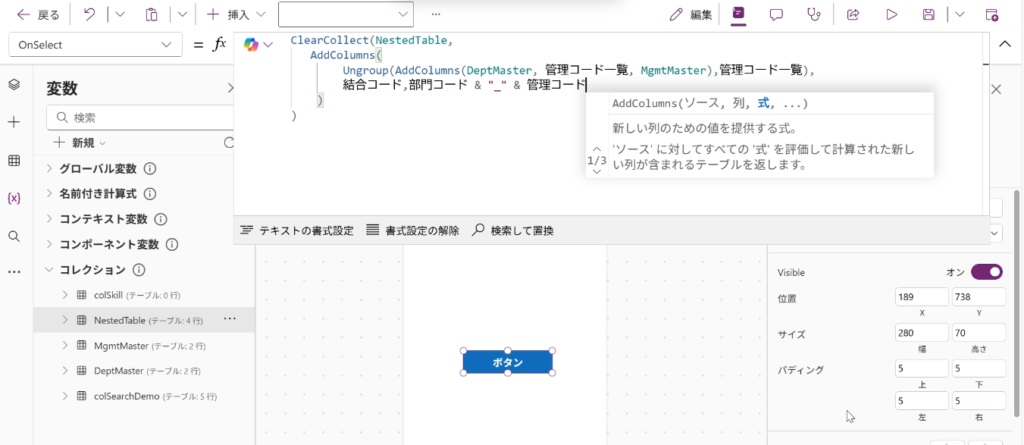Click the 検索 variables search field
The image size is (1024, 445).
[x=140, y=117]
